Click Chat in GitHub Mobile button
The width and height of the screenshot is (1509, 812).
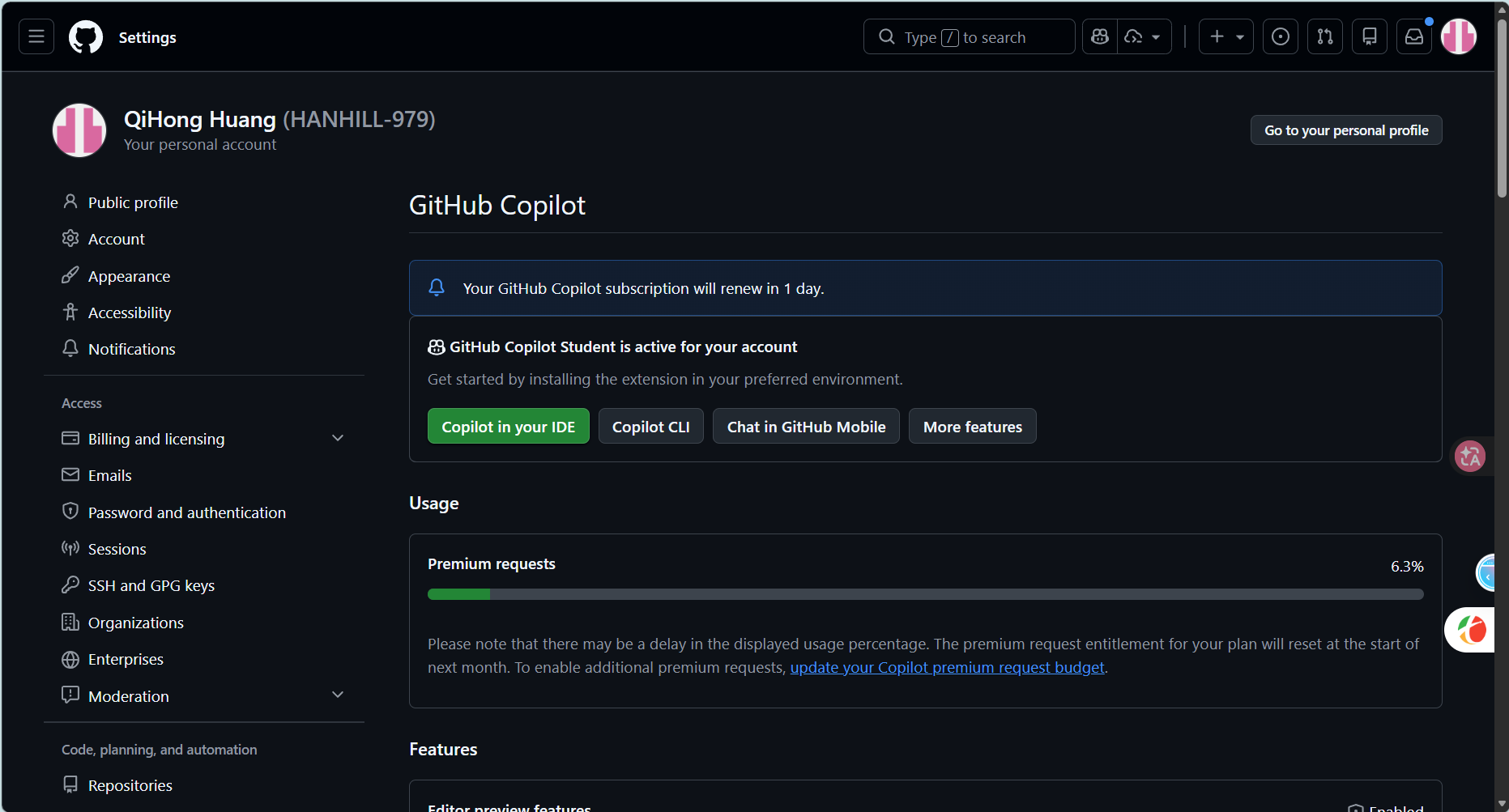click(806, 427)
